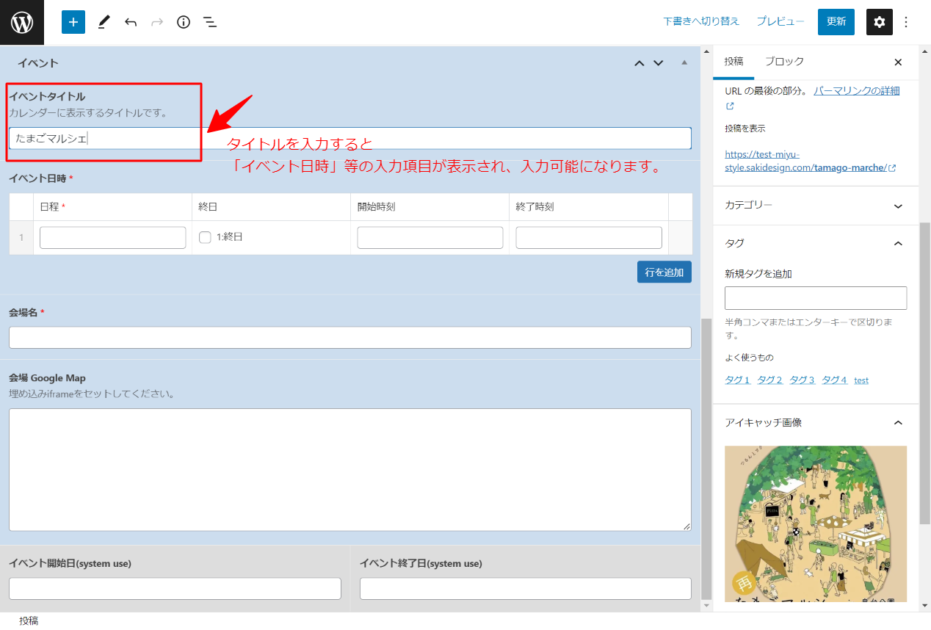Click the 下書きへ切り替え link
Screen dimensions: 931x630
click(x=701, y=22)
